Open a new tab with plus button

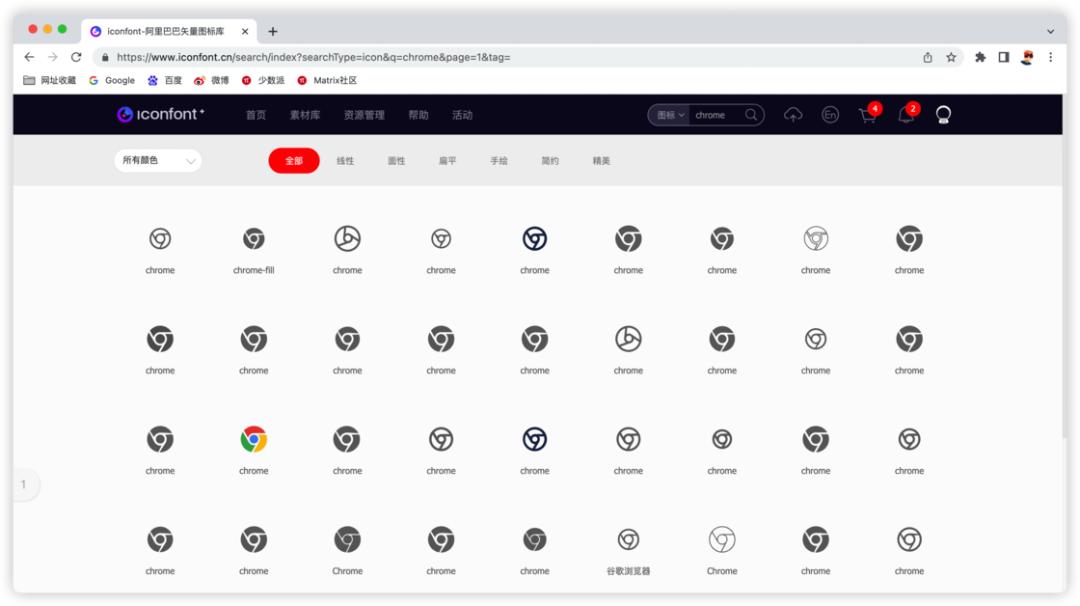point(273,31)
